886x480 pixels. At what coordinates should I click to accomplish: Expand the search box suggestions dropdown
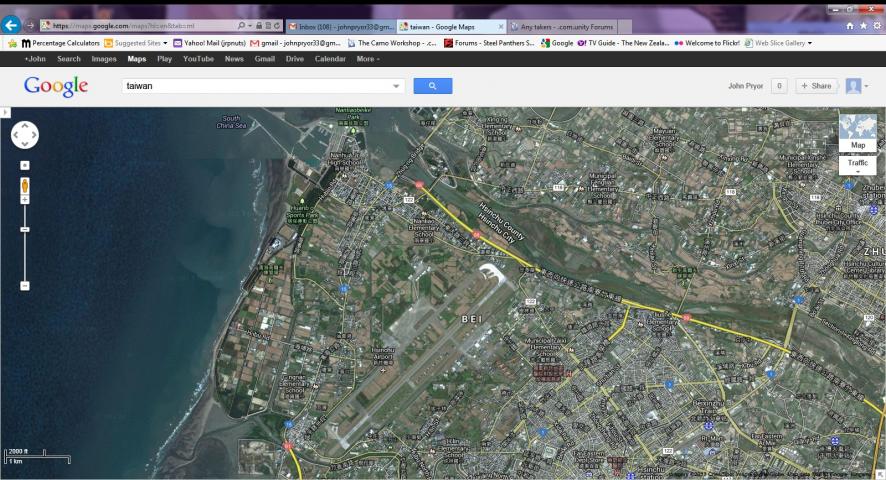click(396, 87)
